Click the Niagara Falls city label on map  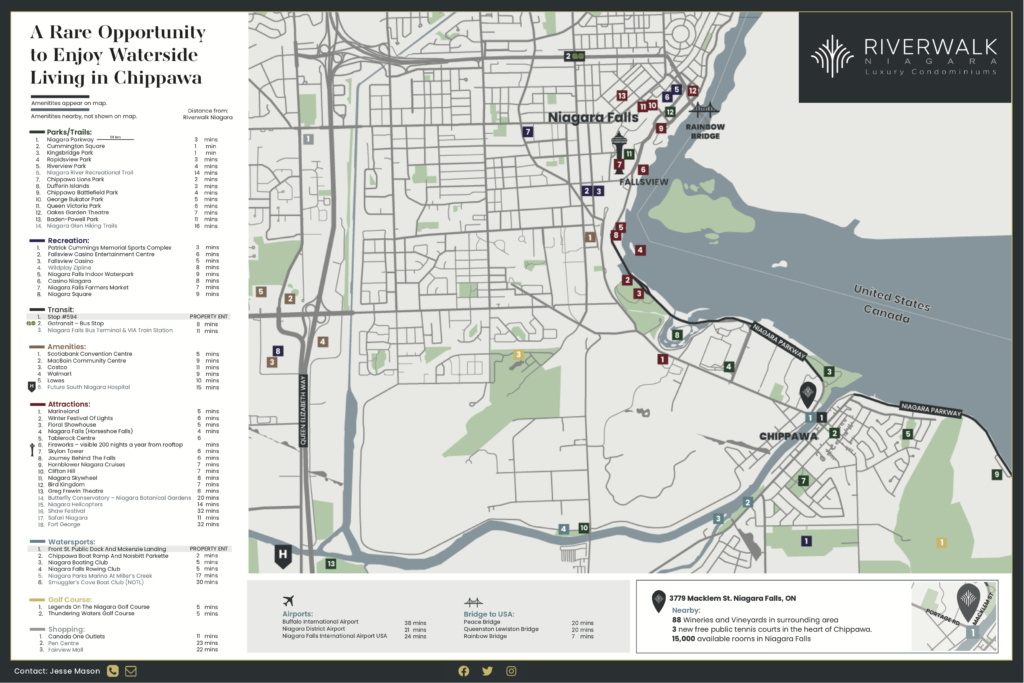point(593,118)
